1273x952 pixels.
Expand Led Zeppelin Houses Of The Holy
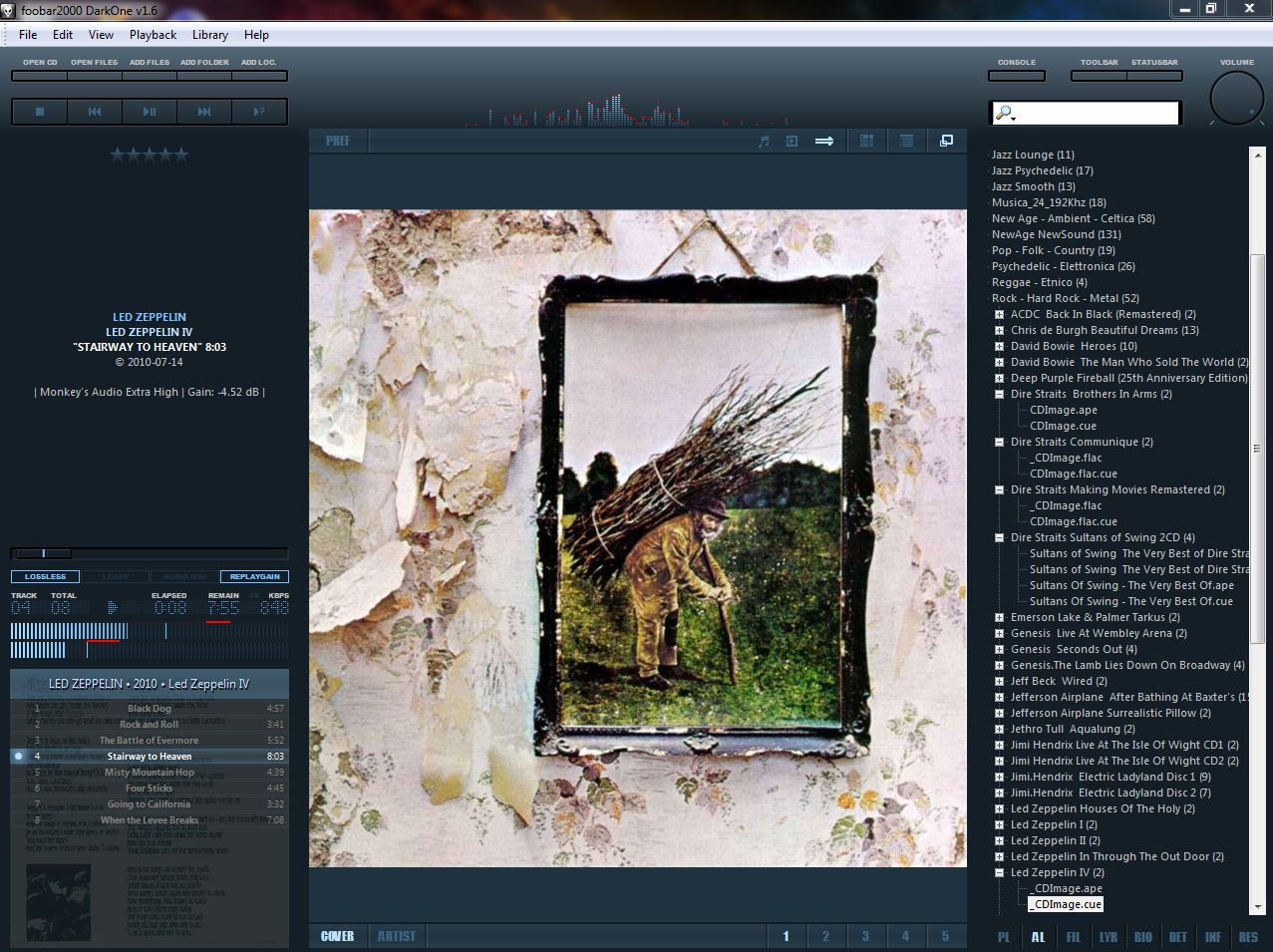pyautogui.click(x=999, y=808)
